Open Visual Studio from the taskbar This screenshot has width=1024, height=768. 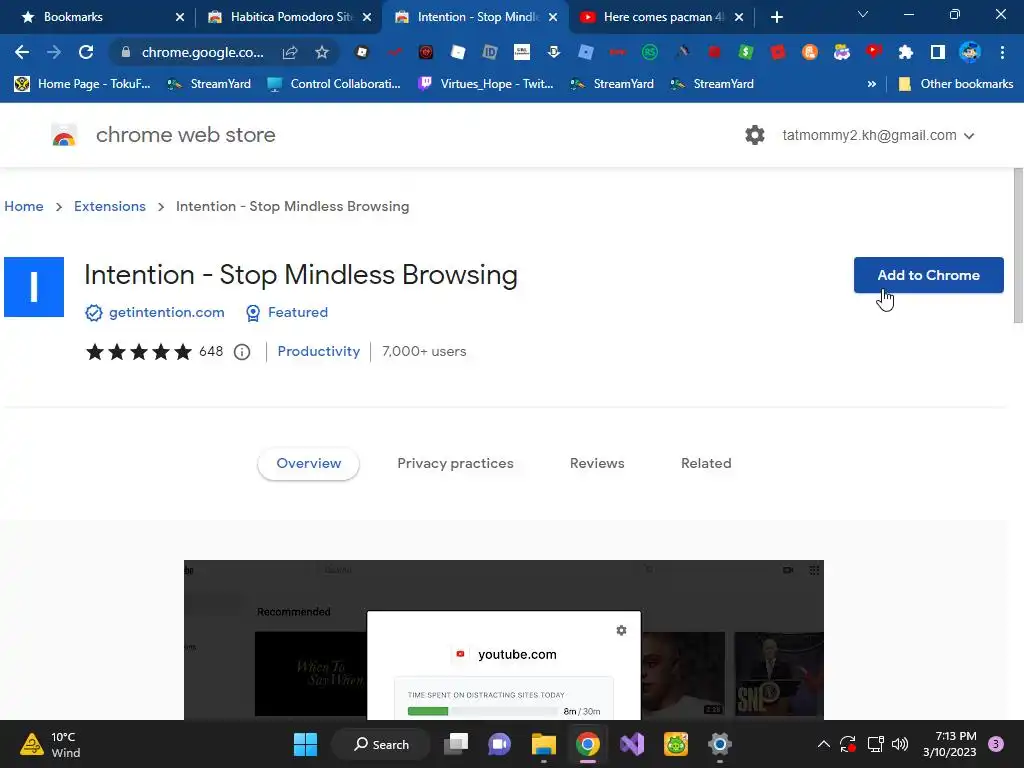point(632,744)
